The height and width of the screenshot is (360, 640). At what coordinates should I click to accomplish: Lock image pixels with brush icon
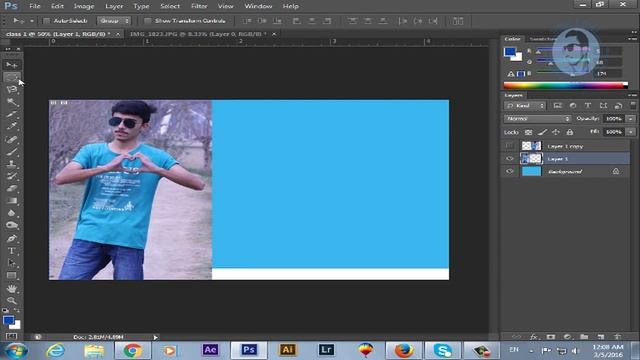point(542,132)
